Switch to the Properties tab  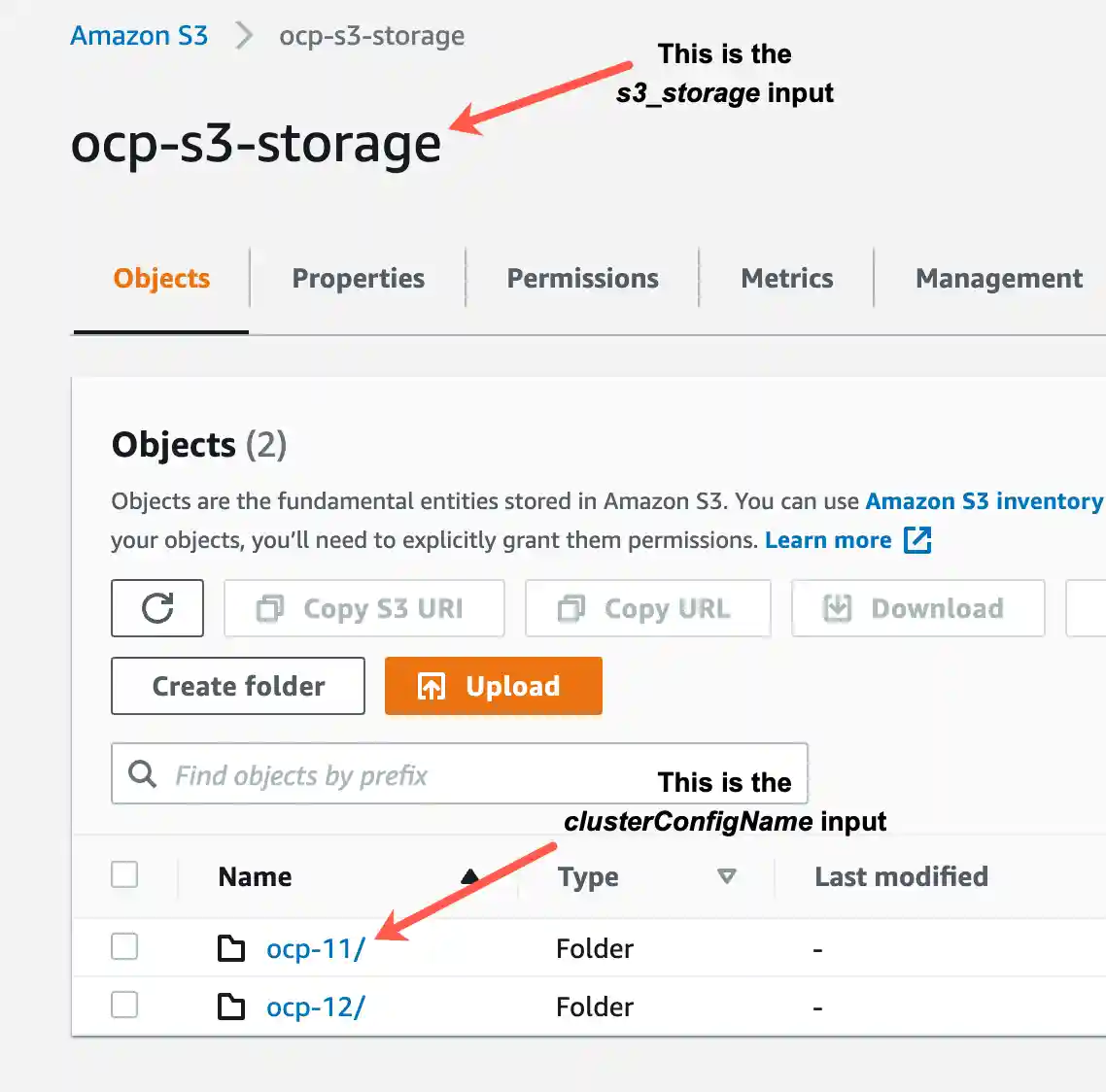pyautogui.click(x=358, y=279)
